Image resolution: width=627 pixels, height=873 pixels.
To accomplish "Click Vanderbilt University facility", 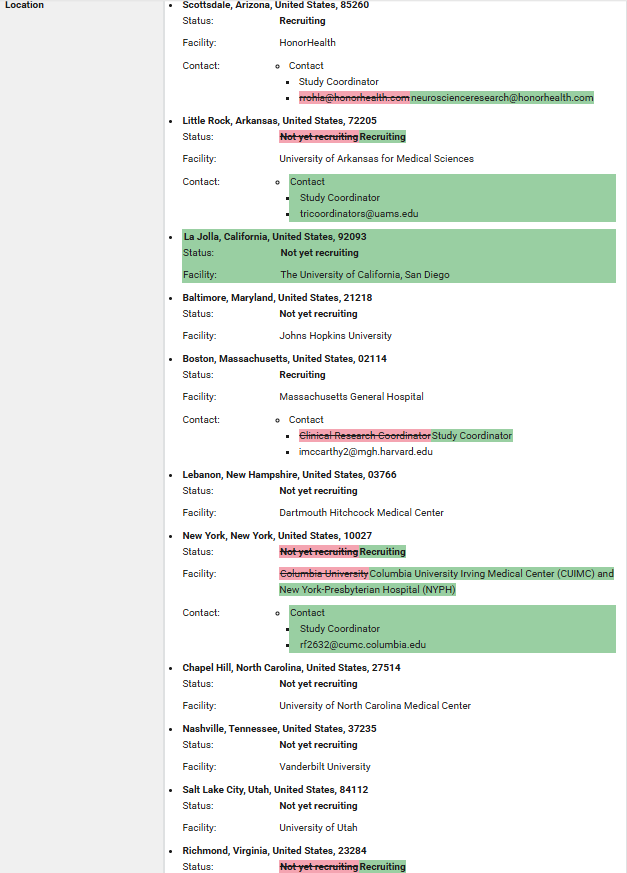I will click(x=325, y=767).
